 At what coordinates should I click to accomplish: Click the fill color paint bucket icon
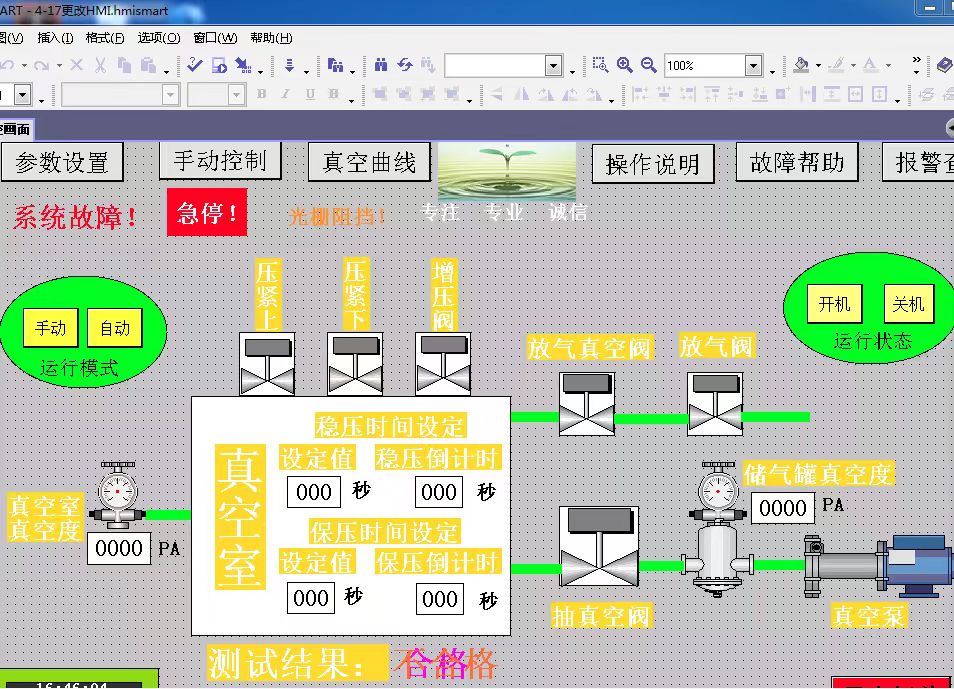(x=801, y=65)
